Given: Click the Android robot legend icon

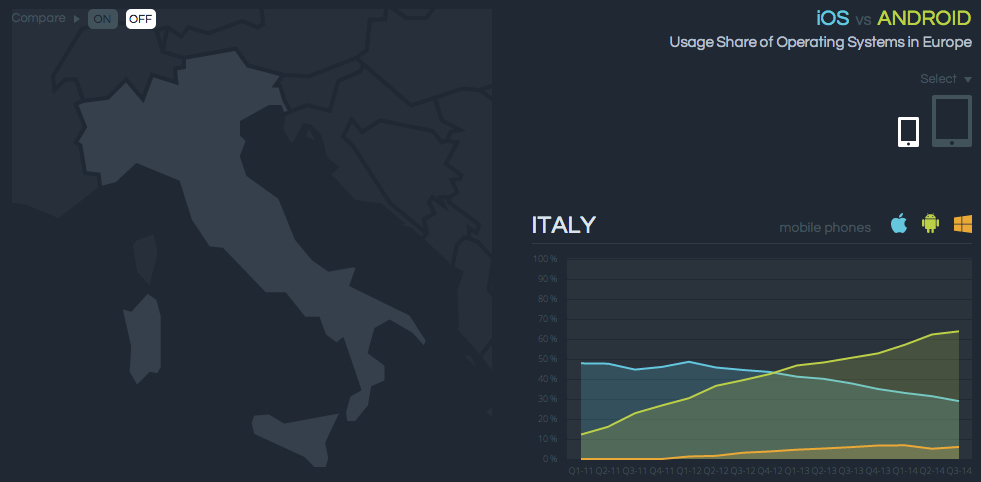Looking at the screenshot, I should coord(930,224).
